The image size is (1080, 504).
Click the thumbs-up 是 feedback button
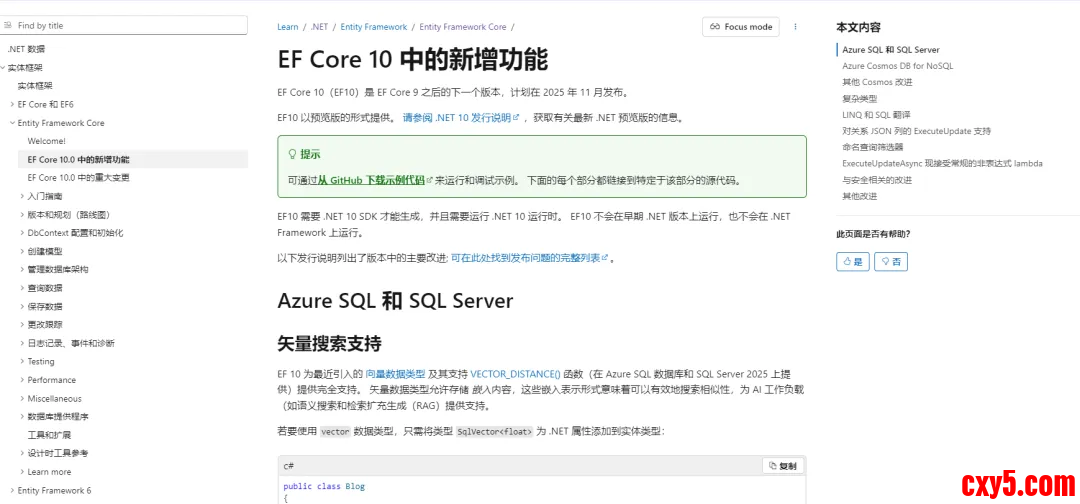pyautogui.click(x=852, y=261)
